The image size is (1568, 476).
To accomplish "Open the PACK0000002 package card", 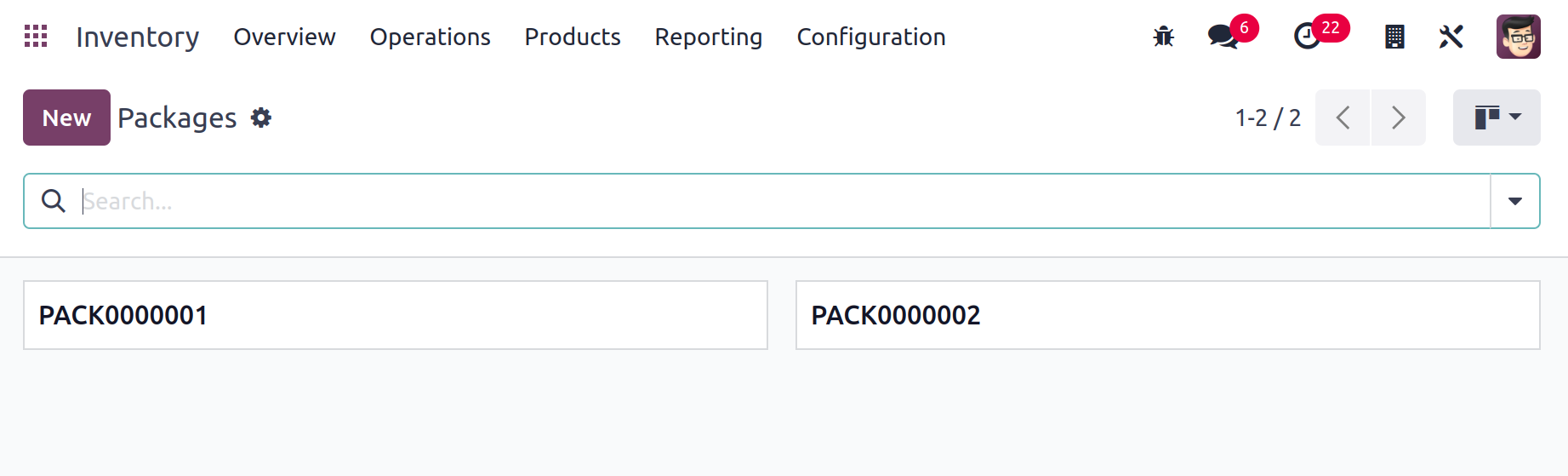I will (x=1167, y=315).
